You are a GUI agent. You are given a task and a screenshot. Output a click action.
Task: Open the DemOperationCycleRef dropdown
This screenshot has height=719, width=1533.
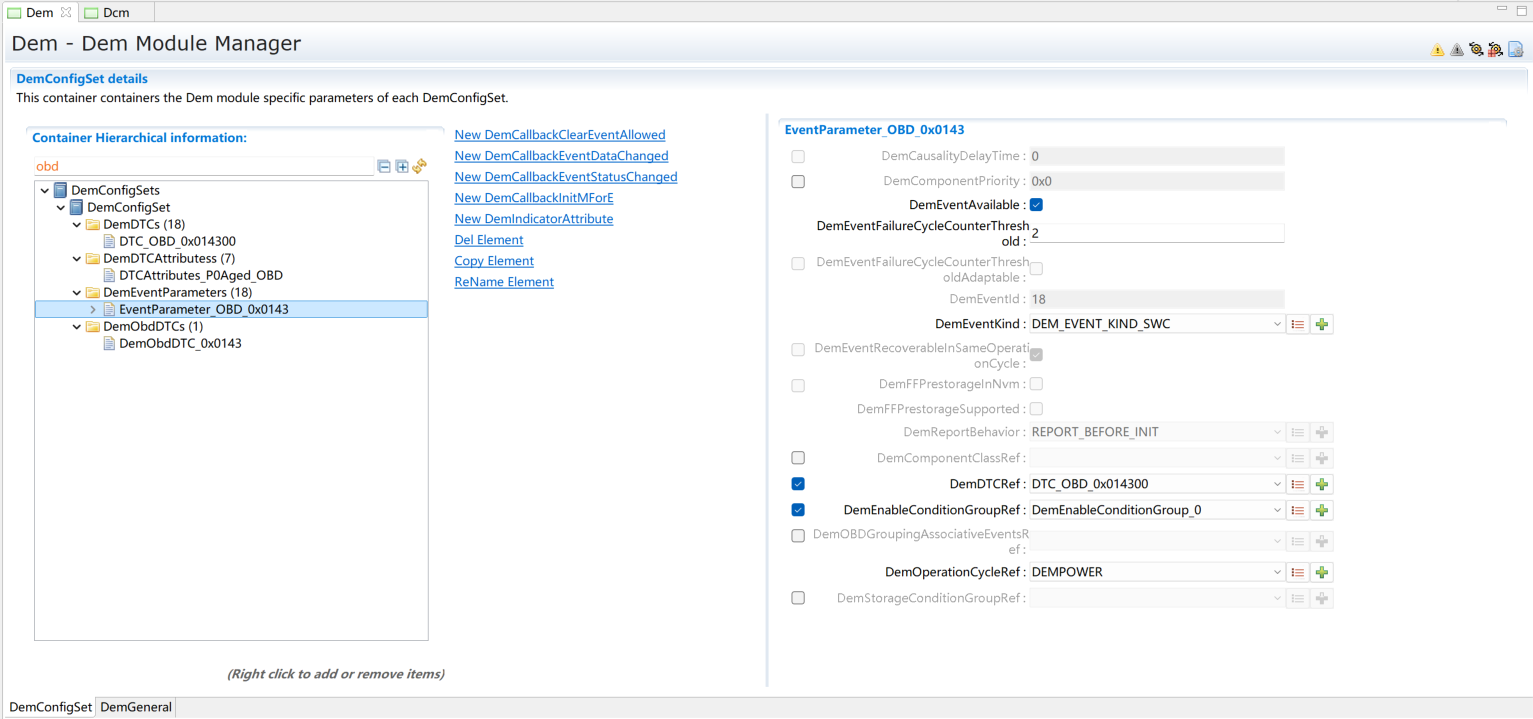tap(1277, 573)
